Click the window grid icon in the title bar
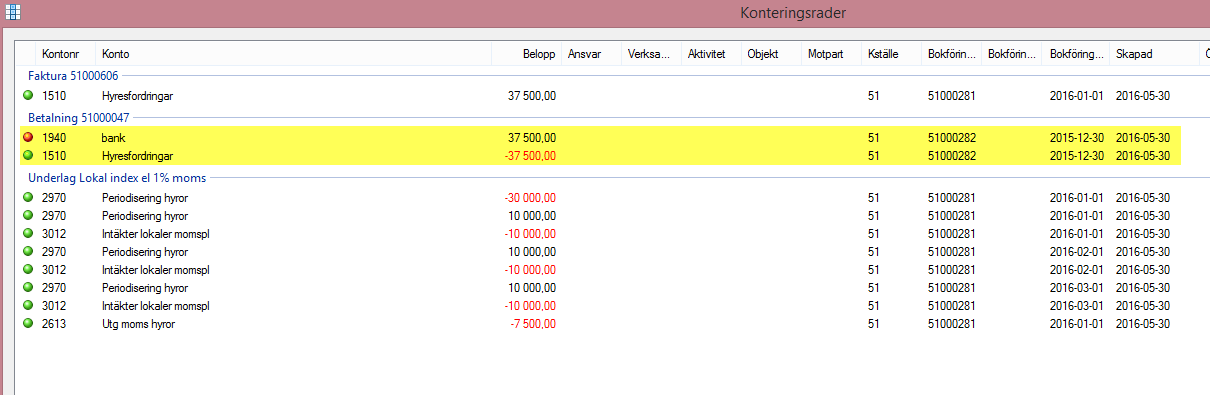1210x395 pixels. click(x=14, y=13)
